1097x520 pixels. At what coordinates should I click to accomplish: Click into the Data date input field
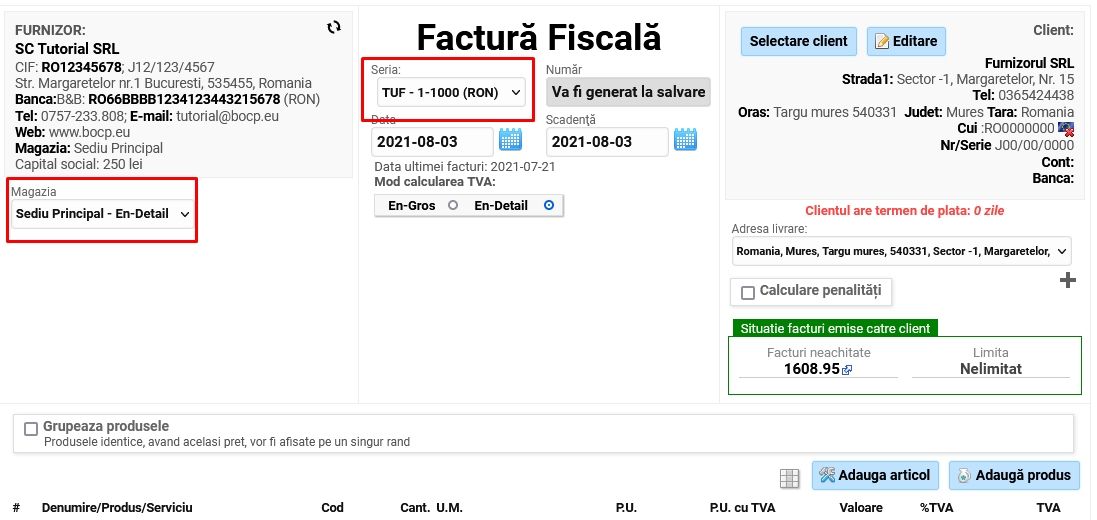tap(430, 142)
